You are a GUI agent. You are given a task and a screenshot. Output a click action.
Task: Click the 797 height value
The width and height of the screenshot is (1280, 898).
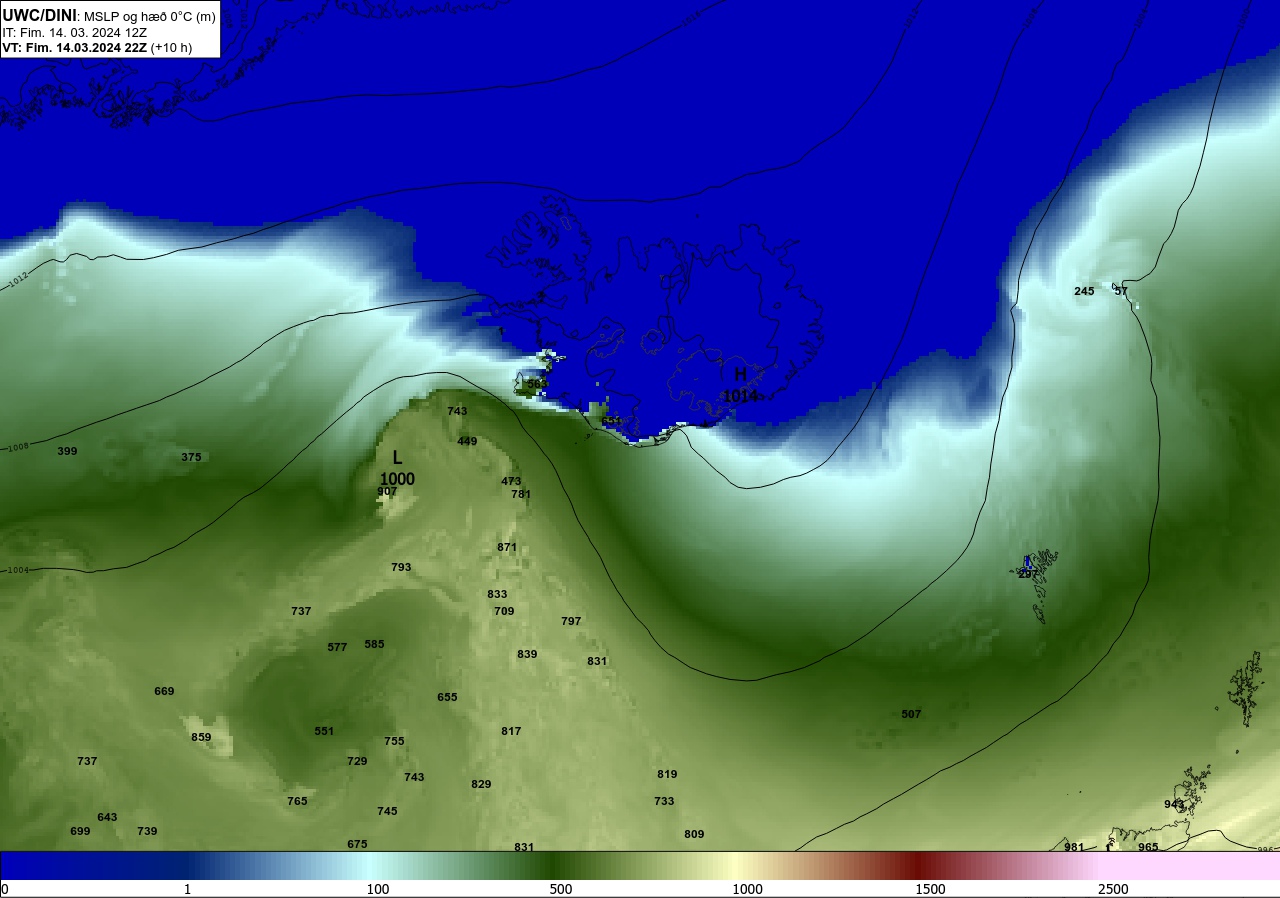tap(571, 621)
